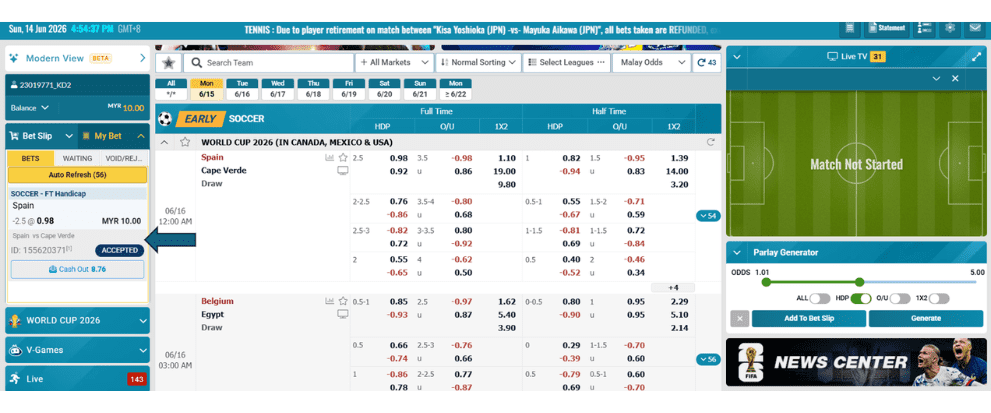
Task: Select the BETS tab
Action: [30, 158]
